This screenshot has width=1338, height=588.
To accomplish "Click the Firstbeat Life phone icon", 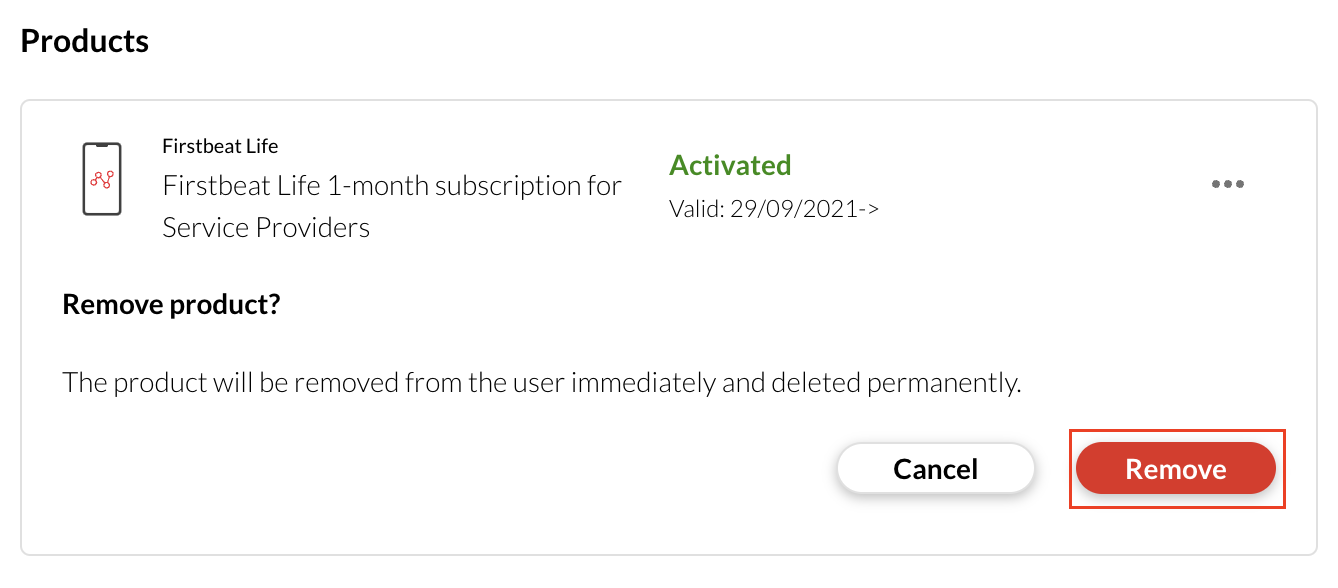I will 101,179.
